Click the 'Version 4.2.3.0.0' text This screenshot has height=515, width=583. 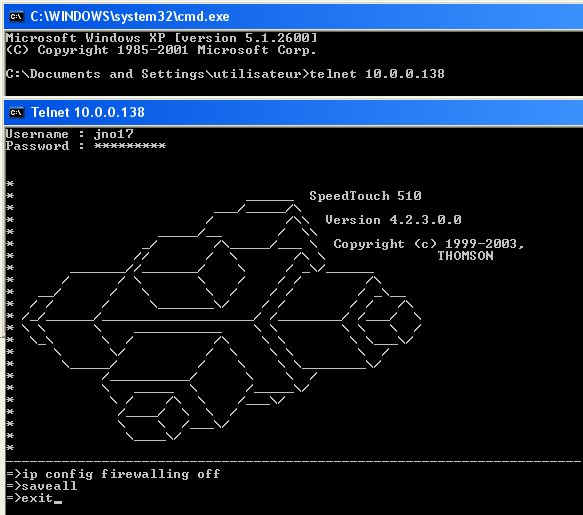[x=393, y=220]
